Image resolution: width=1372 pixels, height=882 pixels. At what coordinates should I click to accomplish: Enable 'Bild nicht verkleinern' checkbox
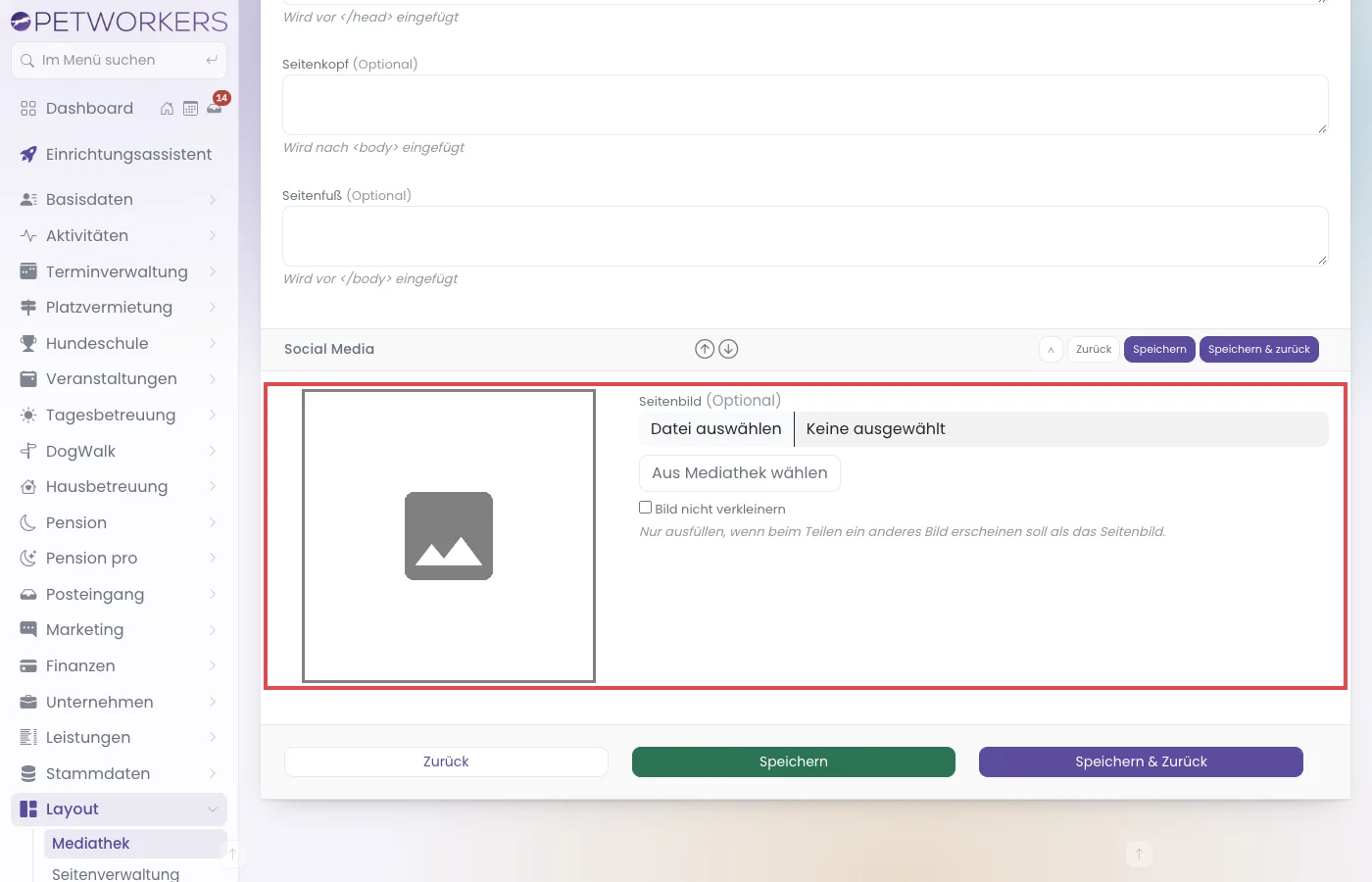pos(646,508)
